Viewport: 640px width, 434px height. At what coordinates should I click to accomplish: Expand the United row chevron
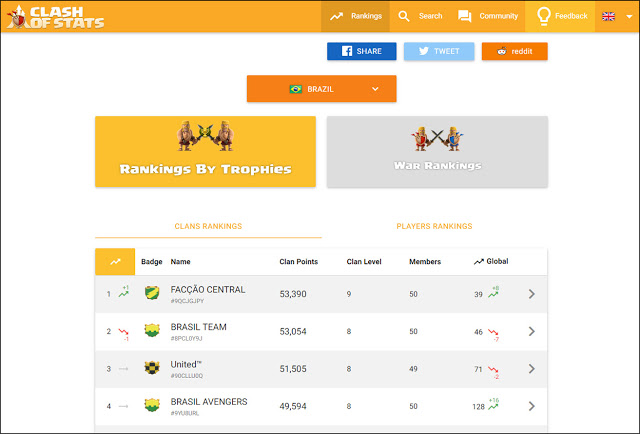coord(531,369)
